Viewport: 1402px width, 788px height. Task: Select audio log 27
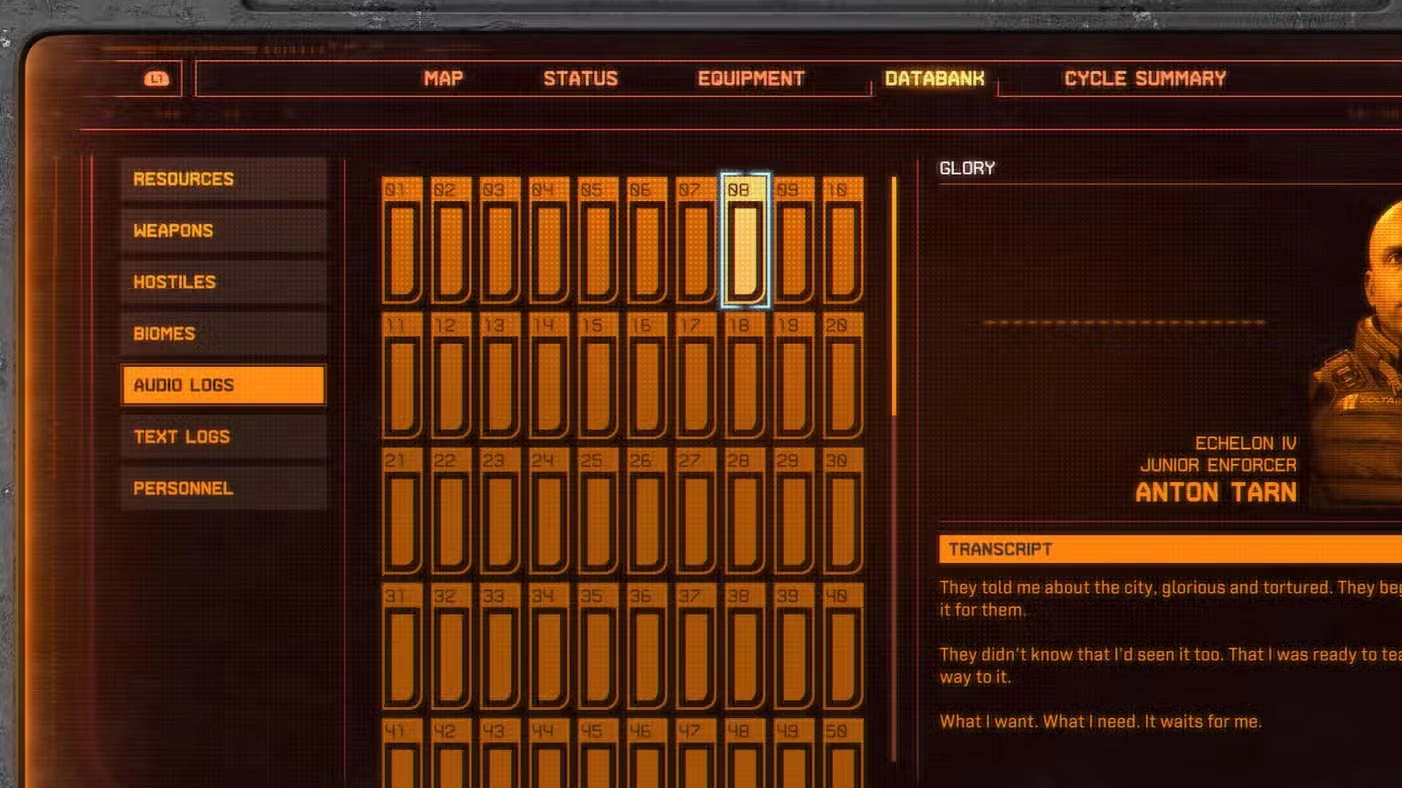[696, 511]
